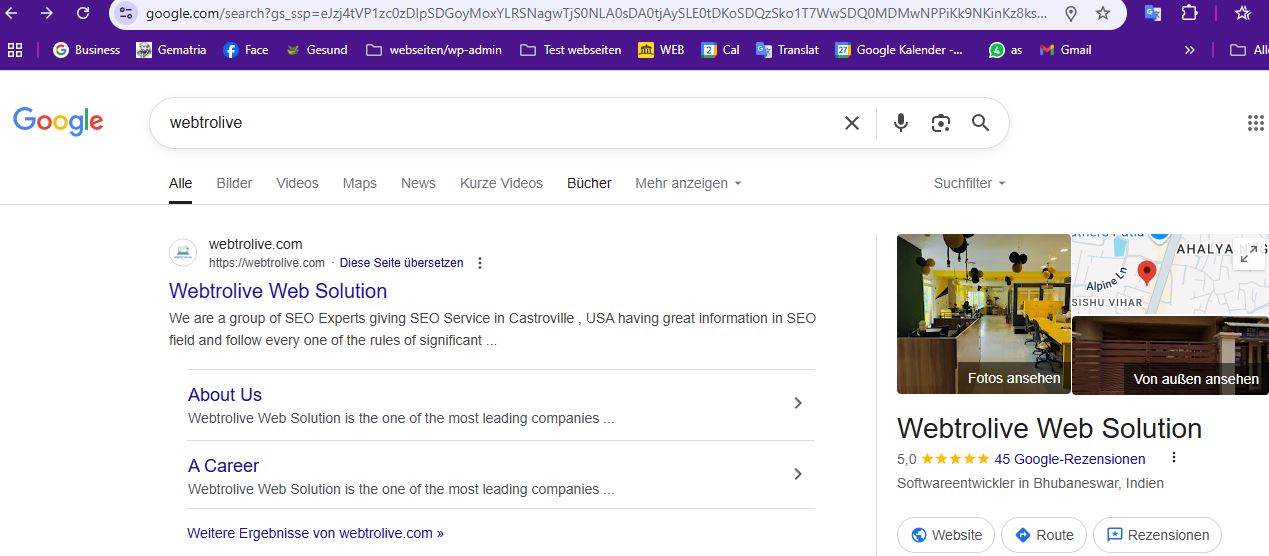Screen dimensions: 1269x556
Task: Submit search with the magnifying glass icon
Action: (980, 123)
